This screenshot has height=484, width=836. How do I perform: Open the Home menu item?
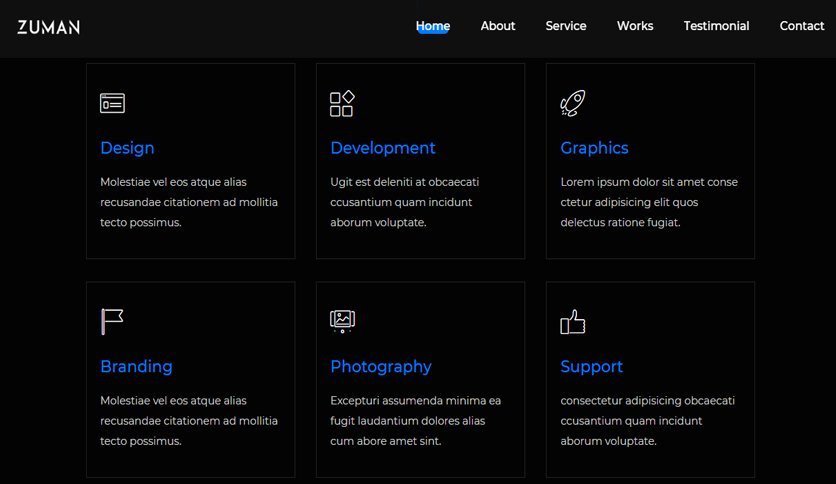point(433,26)
